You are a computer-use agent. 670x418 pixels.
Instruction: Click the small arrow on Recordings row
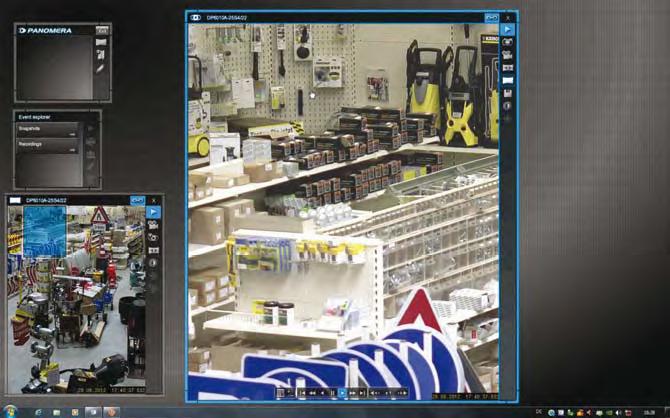(73, 150)
